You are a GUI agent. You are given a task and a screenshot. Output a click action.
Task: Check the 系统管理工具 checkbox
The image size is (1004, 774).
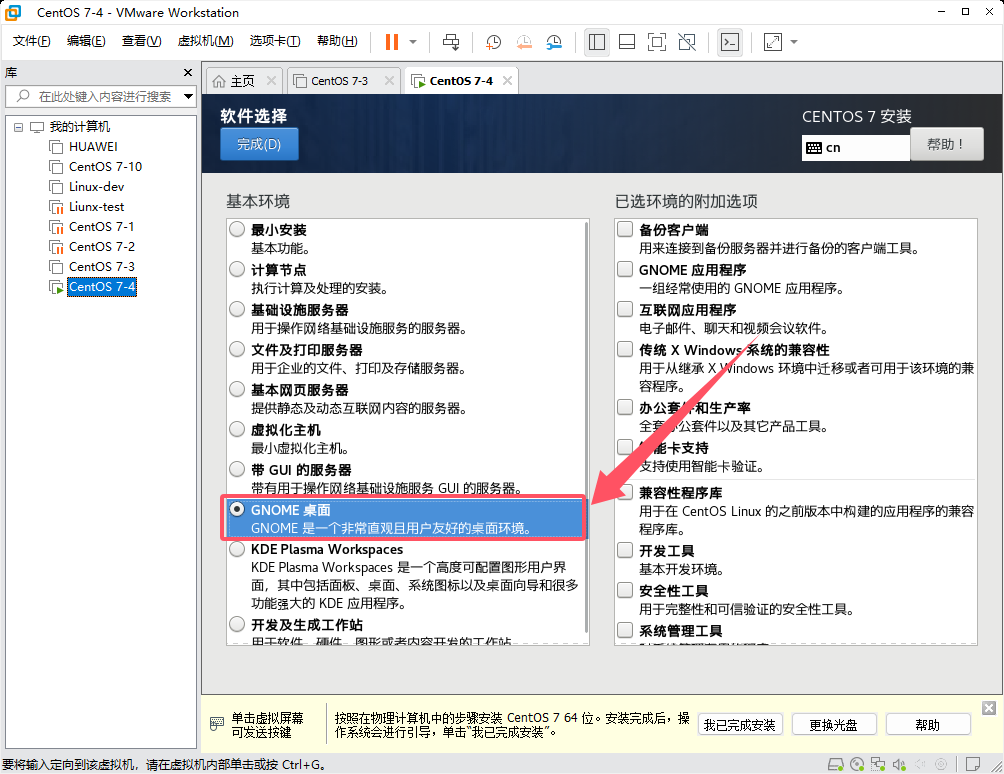(625, 630)
